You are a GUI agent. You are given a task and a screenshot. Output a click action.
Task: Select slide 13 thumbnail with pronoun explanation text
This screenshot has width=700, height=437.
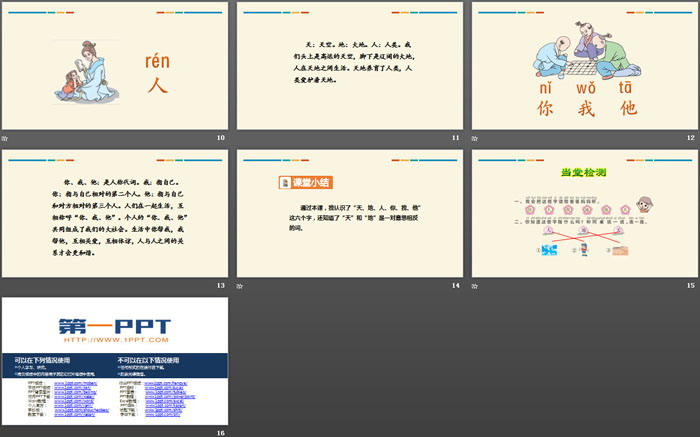coord(114,214)
